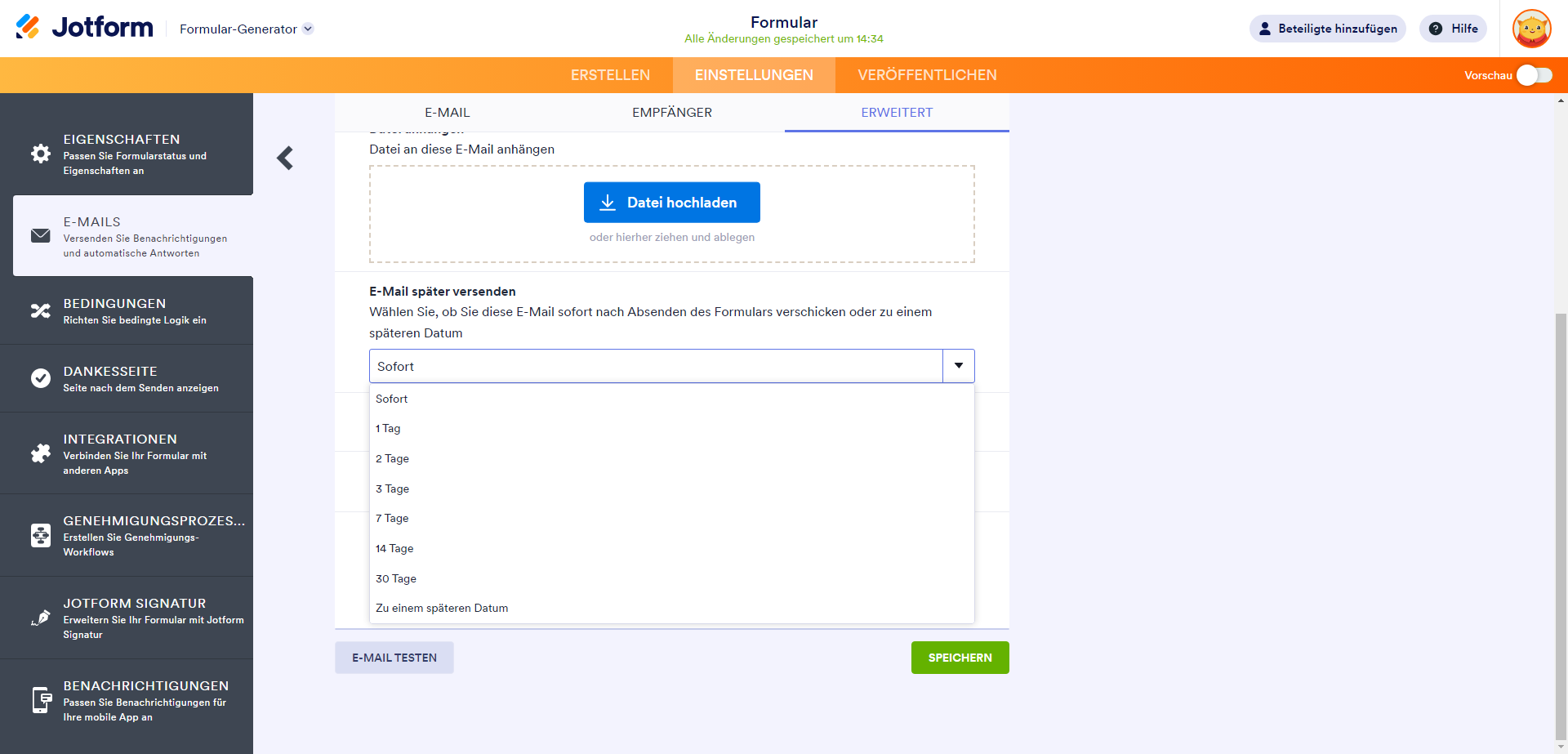Click the Genehmigungsprozess workflow icon
The height and width of the screenshot is (754, 1568).
click(x=40, y=535)
